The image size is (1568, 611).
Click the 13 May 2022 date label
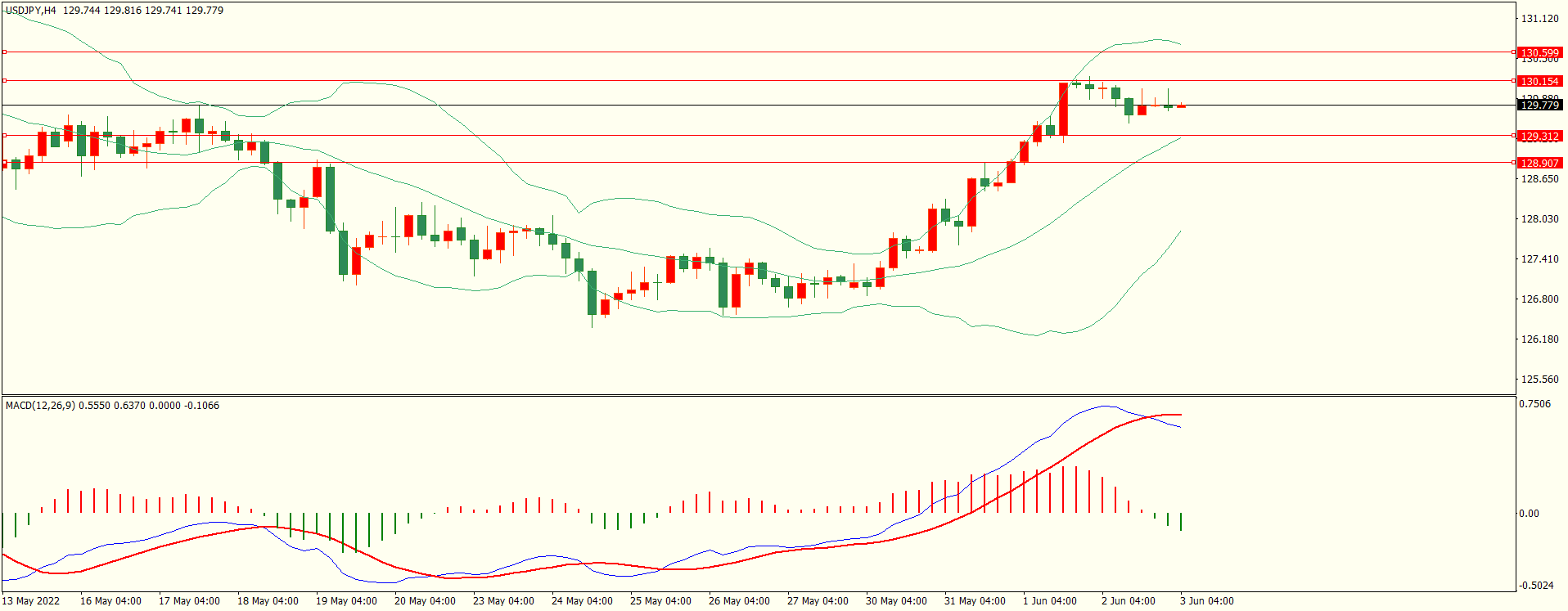[x=31, y=601]
